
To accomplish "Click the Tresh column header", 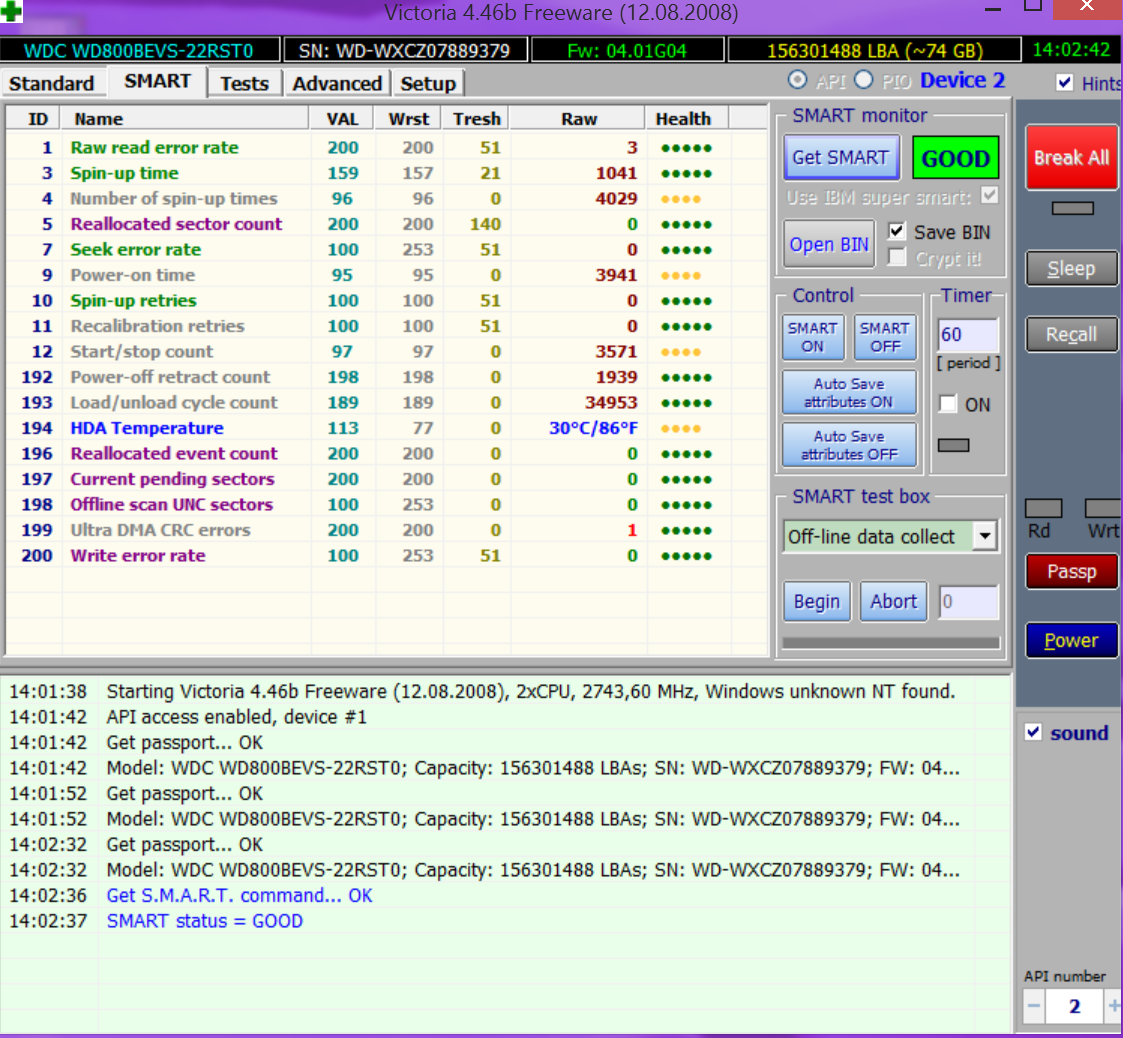I will tap(476, 119).
